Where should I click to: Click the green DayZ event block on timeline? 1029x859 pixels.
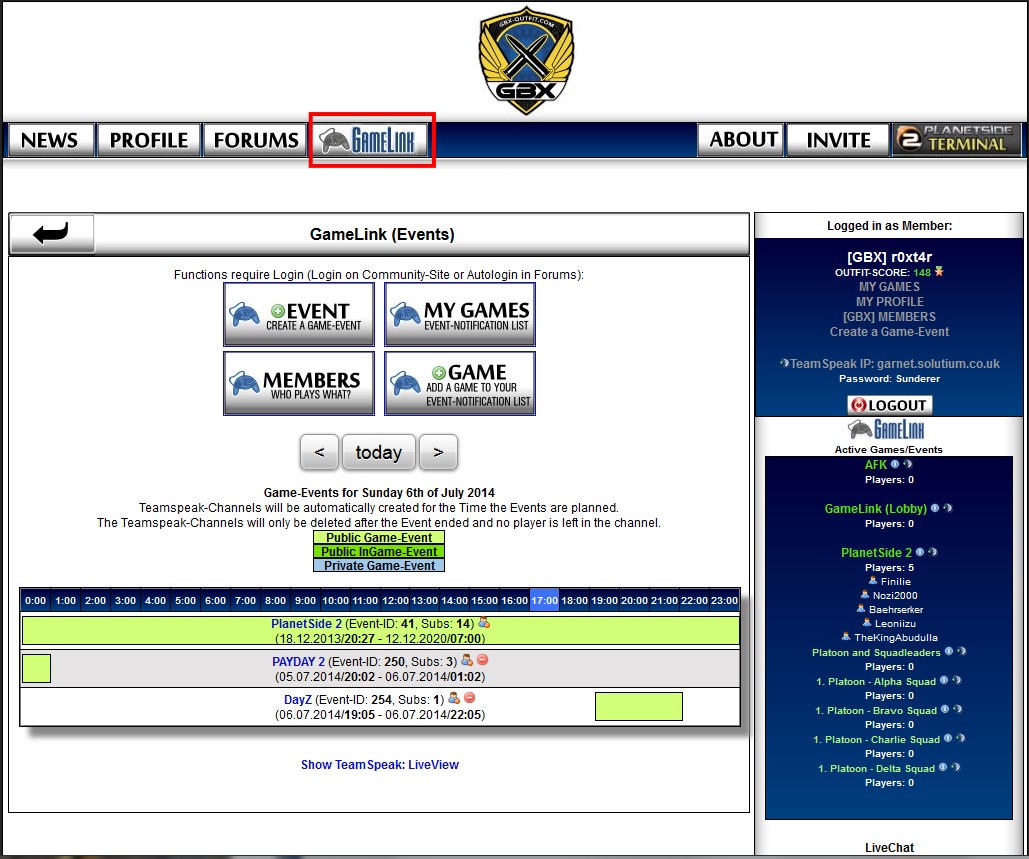tap(638, 706)
